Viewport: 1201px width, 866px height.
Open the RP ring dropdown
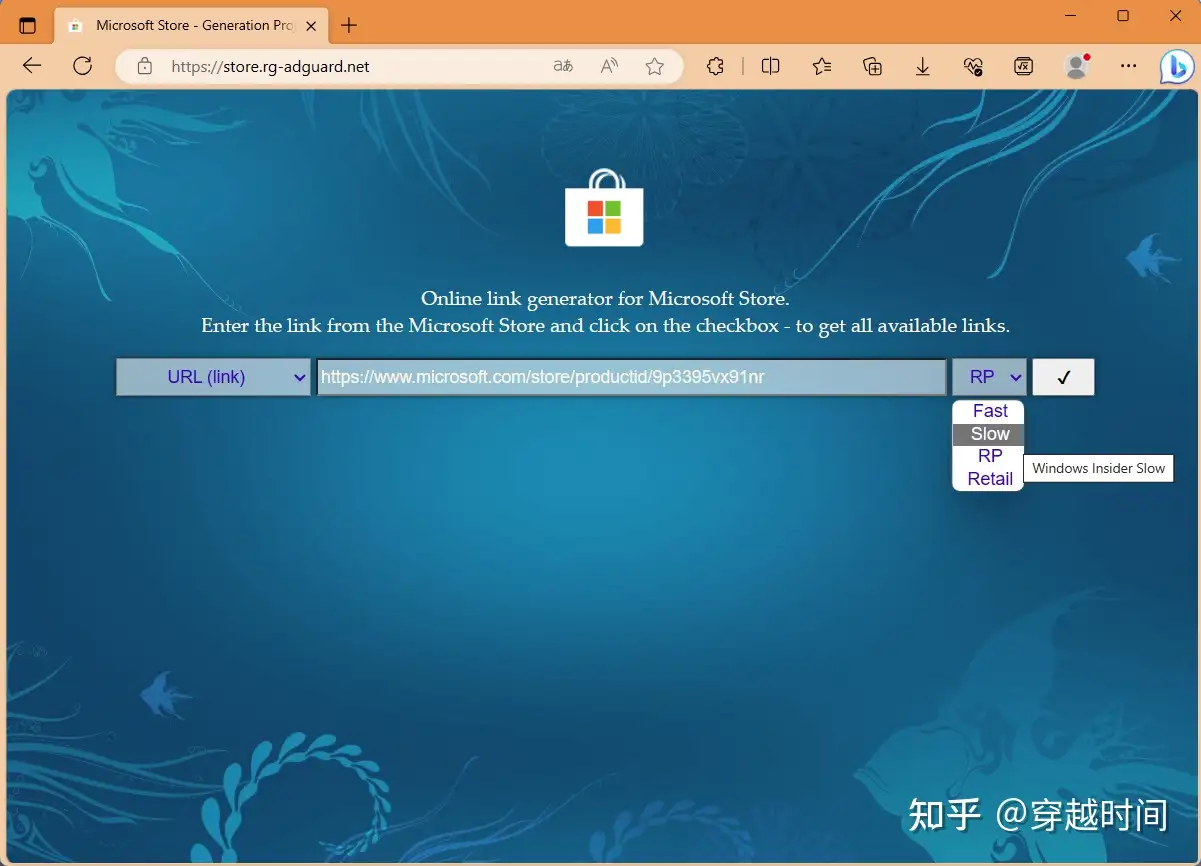pyautogui.click(x=989, y=377)
